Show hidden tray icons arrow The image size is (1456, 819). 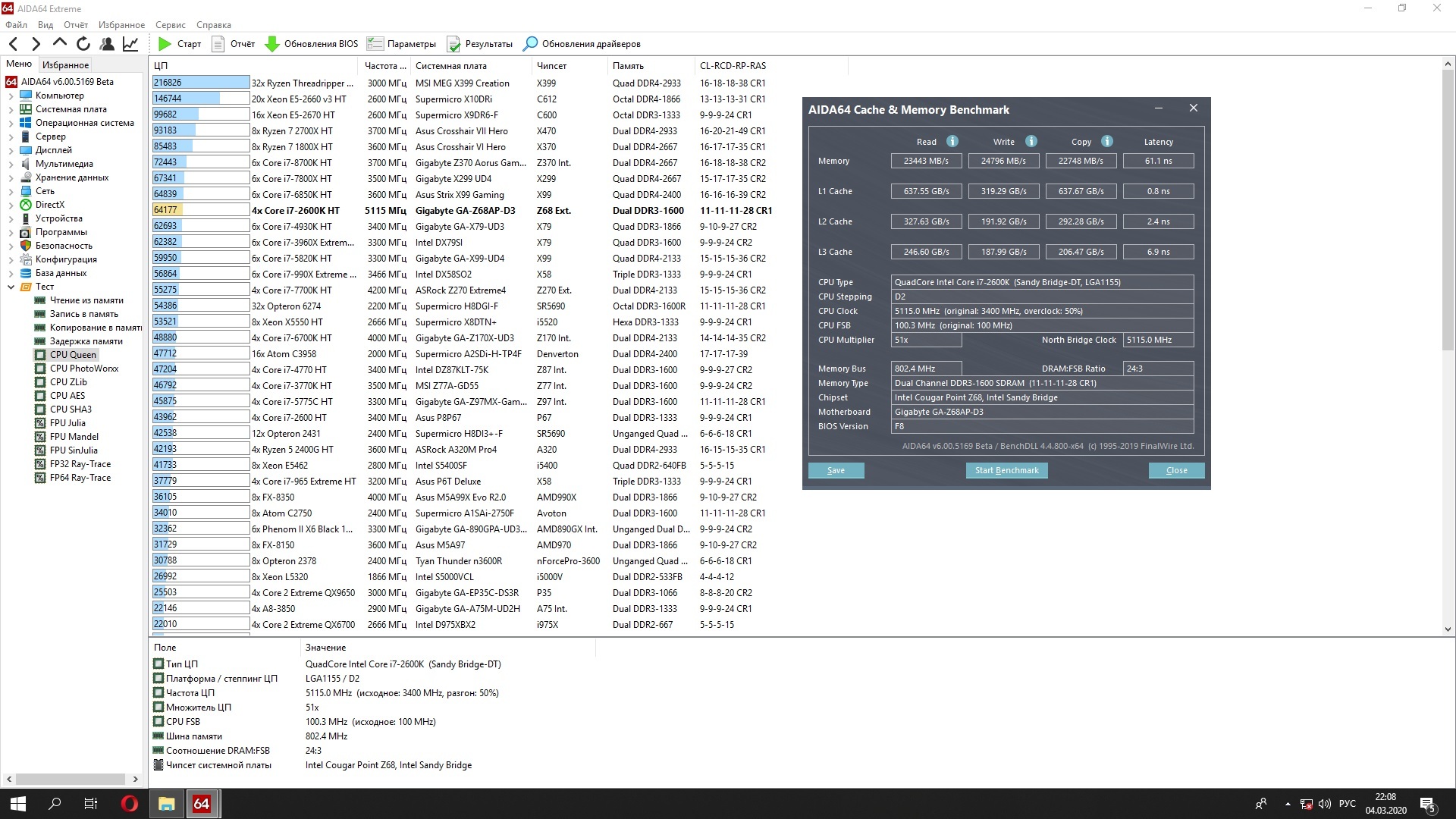[x=1287, y=804]
